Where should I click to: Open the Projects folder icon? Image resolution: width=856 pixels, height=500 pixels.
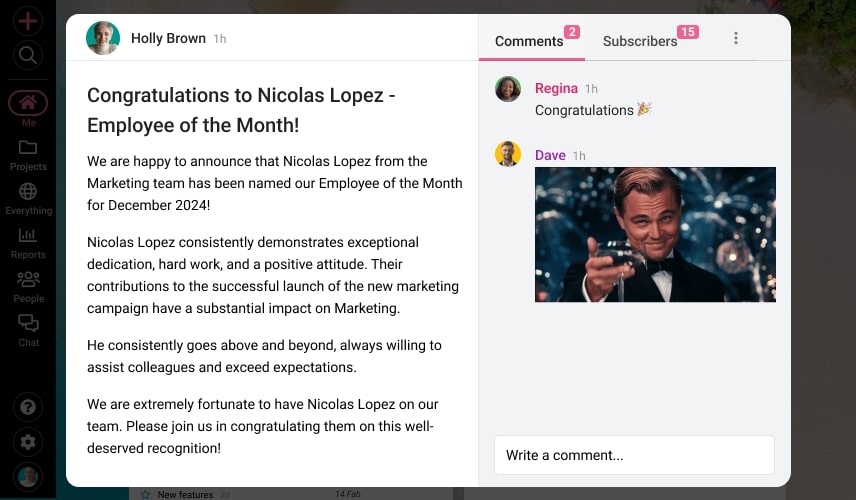coord(28,148)
